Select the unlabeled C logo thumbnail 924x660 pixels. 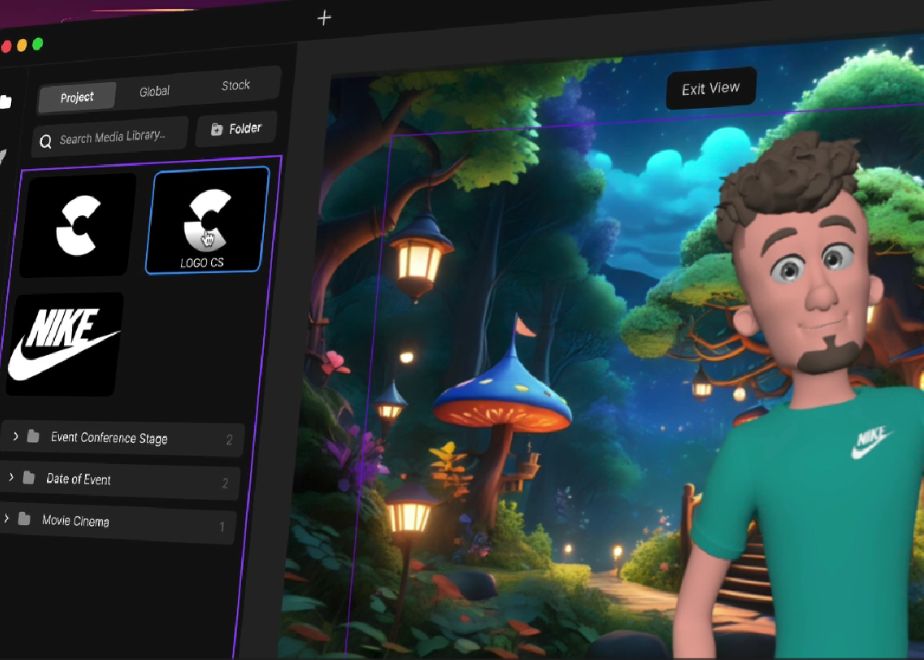[x=78, y=224]
